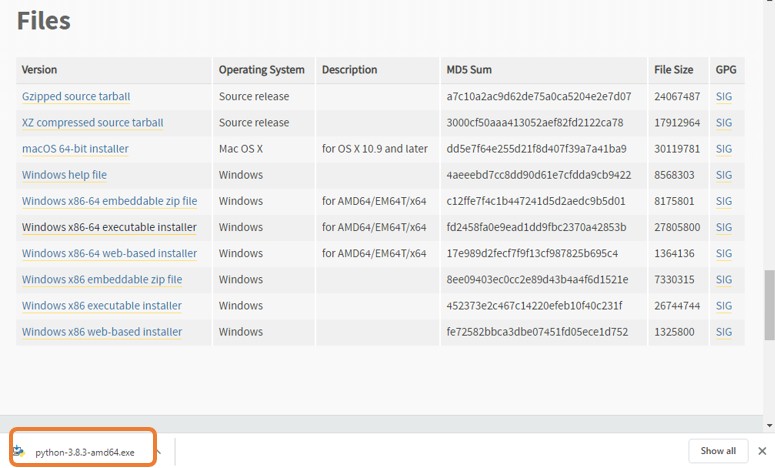
Task: Open SIG link for Windows help file
Action: 724,175
